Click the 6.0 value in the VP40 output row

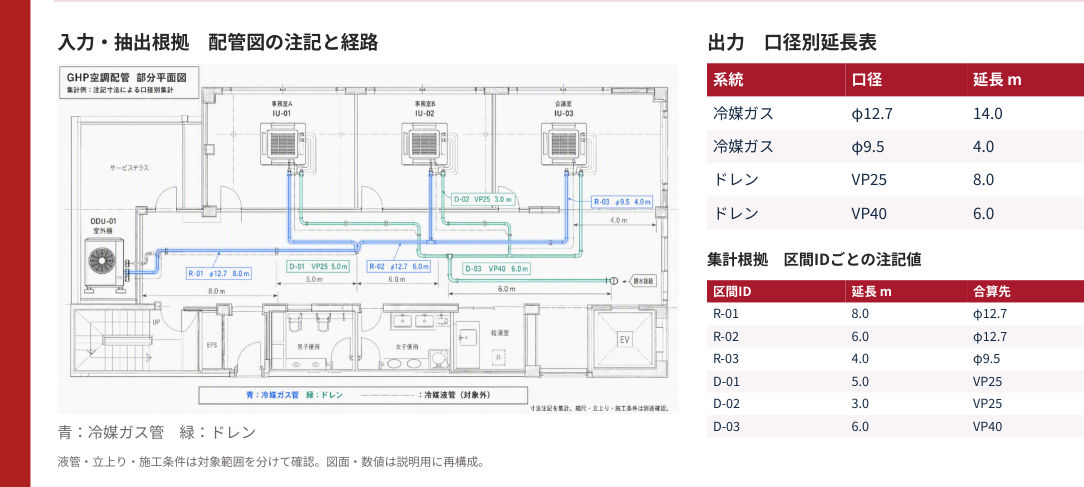[x=983, y=213]
